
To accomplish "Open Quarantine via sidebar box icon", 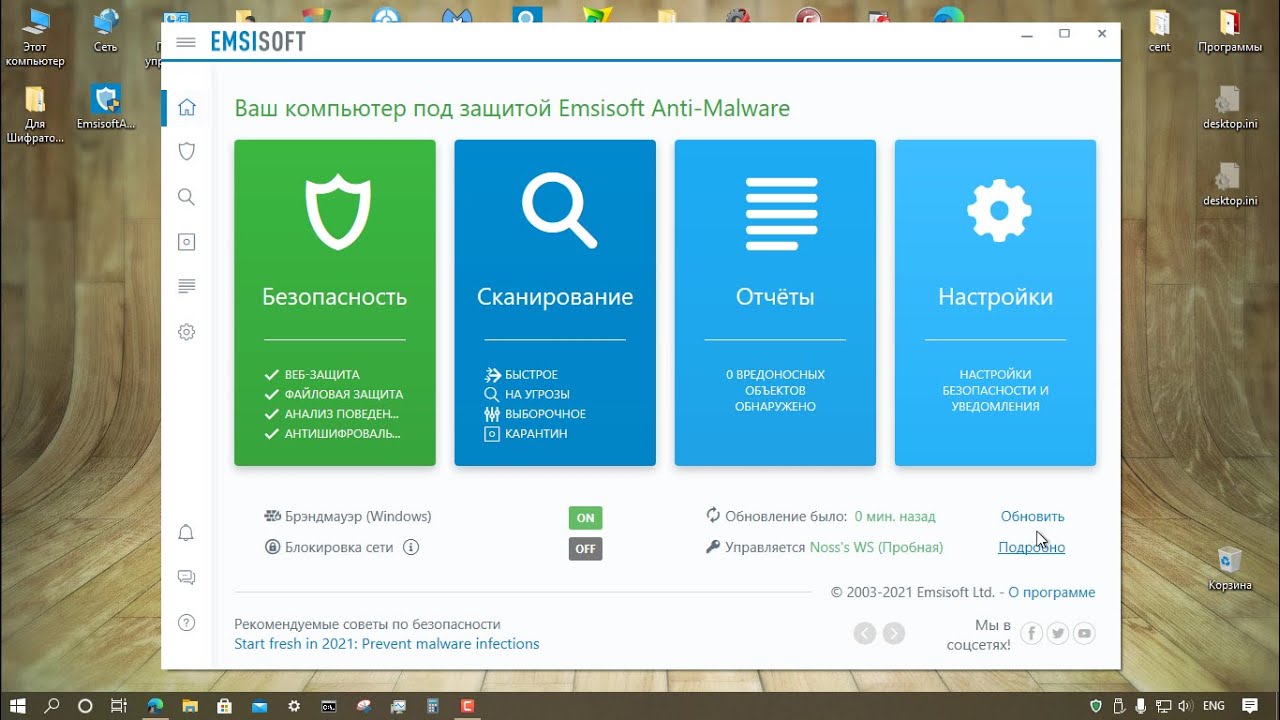I will pyautogui.click(x=186, y=242).
